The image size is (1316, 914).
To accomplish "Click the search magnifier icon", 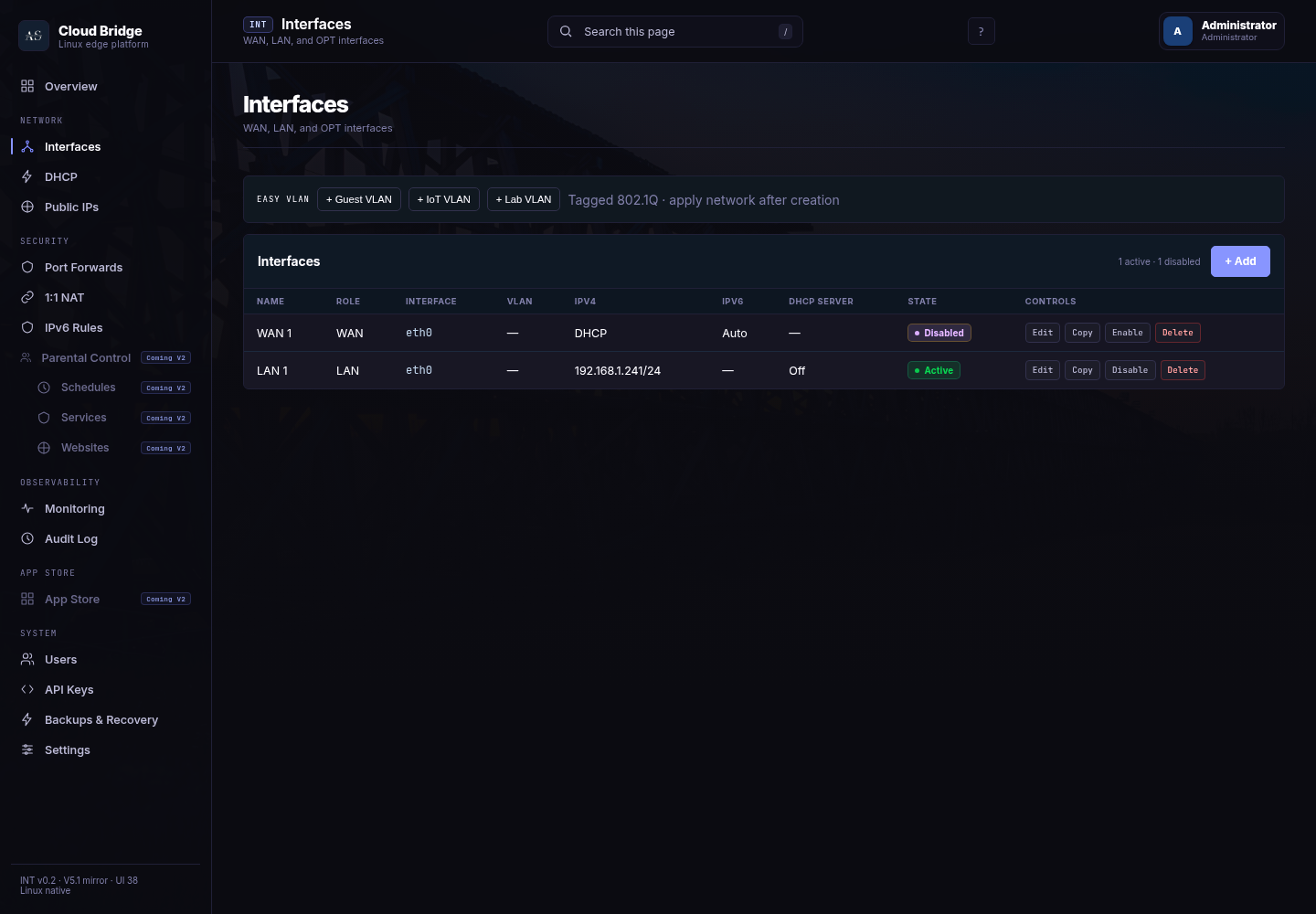I will 566,31.
